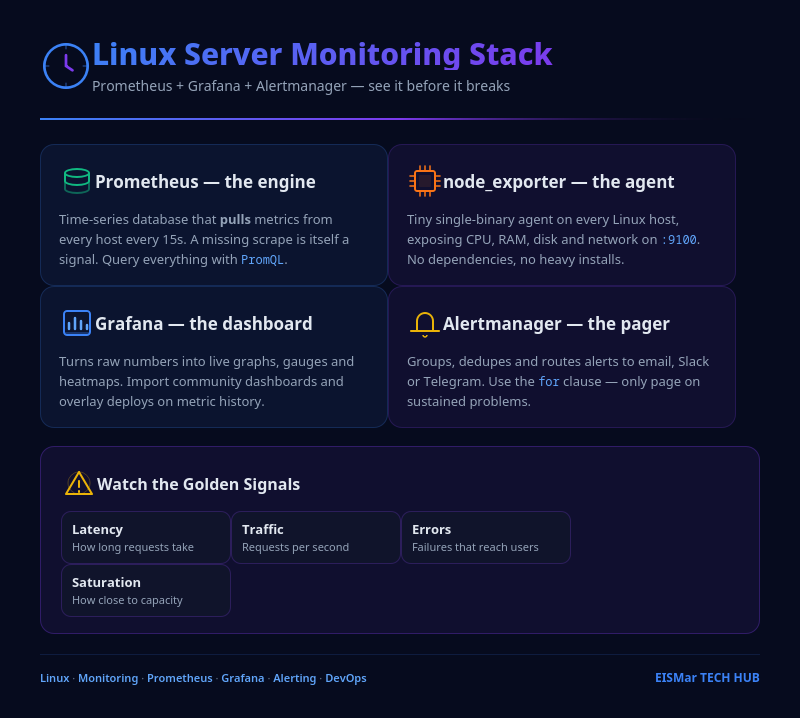The width and height of the screenshot is (800, 718).
Task: Select the Traffic signal card
Action: click(316, 537)
